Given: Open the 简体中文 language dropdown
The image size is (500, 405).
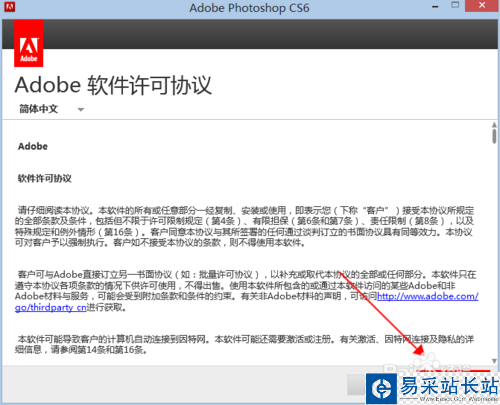Looking at the screenshot, I should pos(51,109).
